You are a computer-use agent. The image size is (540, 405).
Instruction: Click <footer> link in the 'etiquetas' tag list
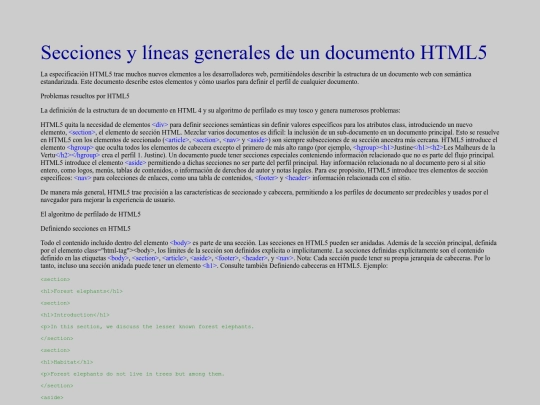click(227, 258)
